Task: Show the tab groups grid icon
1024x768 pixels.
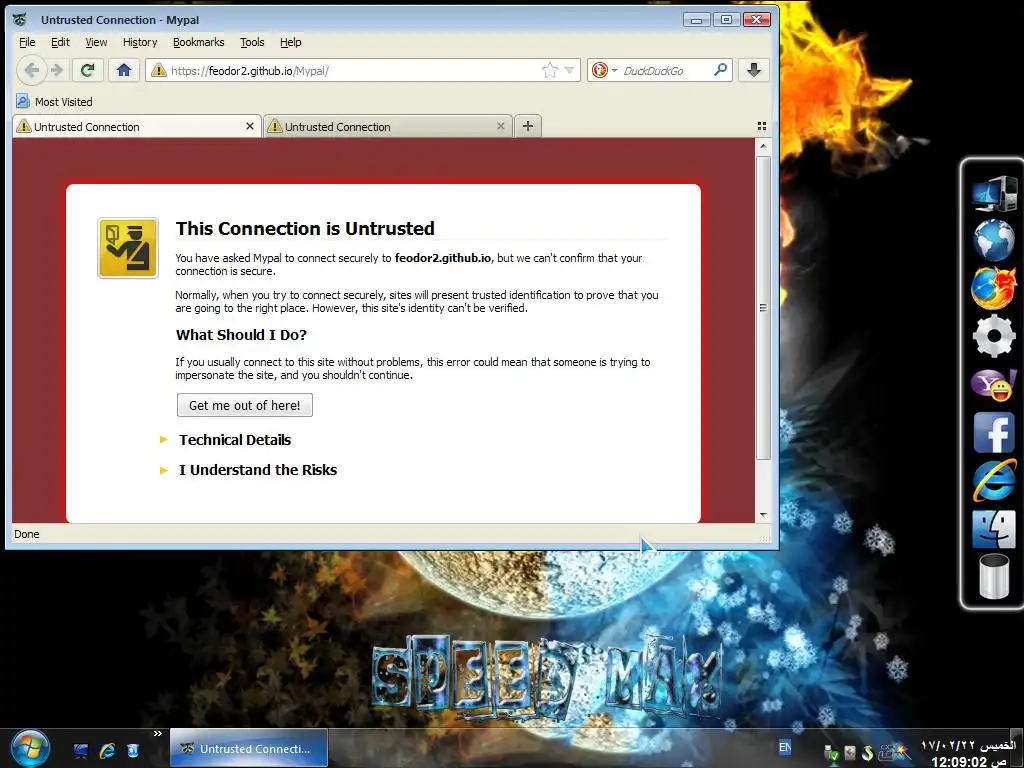Action: [761, 126]
